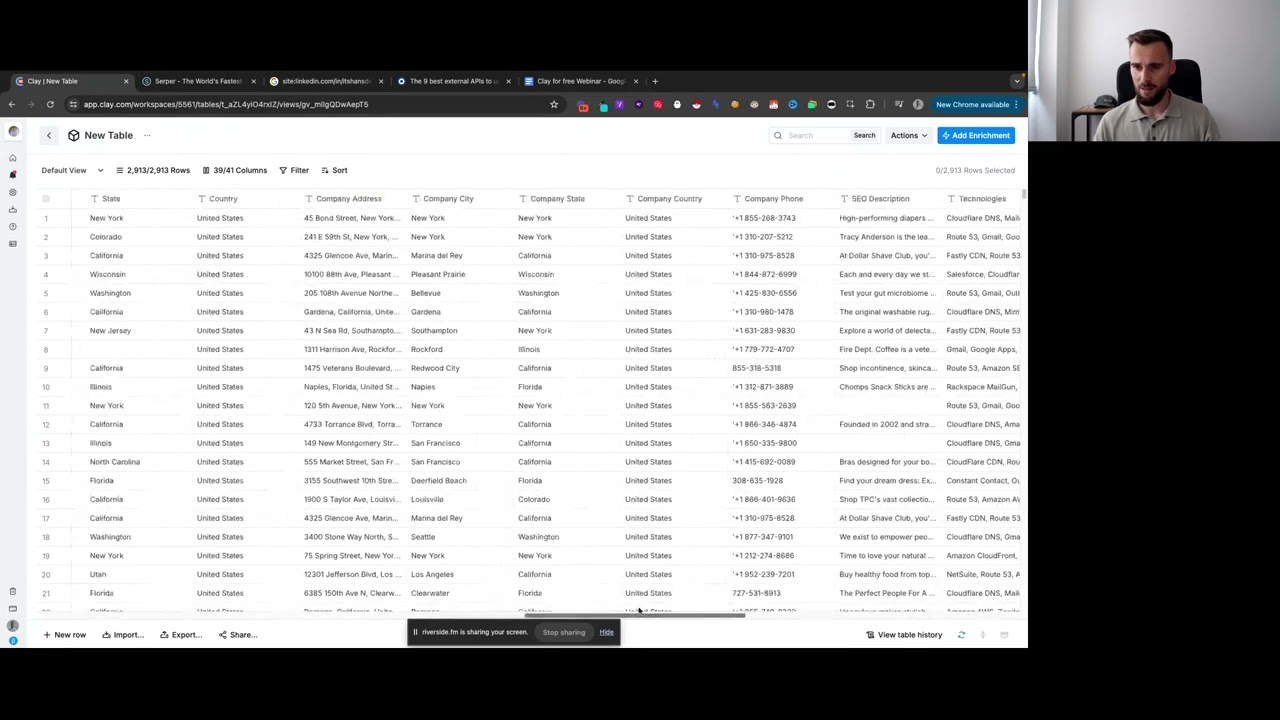Click Stop sharing in the riverside.fm bar
This screenshot has height=720, width=1280.
(564, 632)
